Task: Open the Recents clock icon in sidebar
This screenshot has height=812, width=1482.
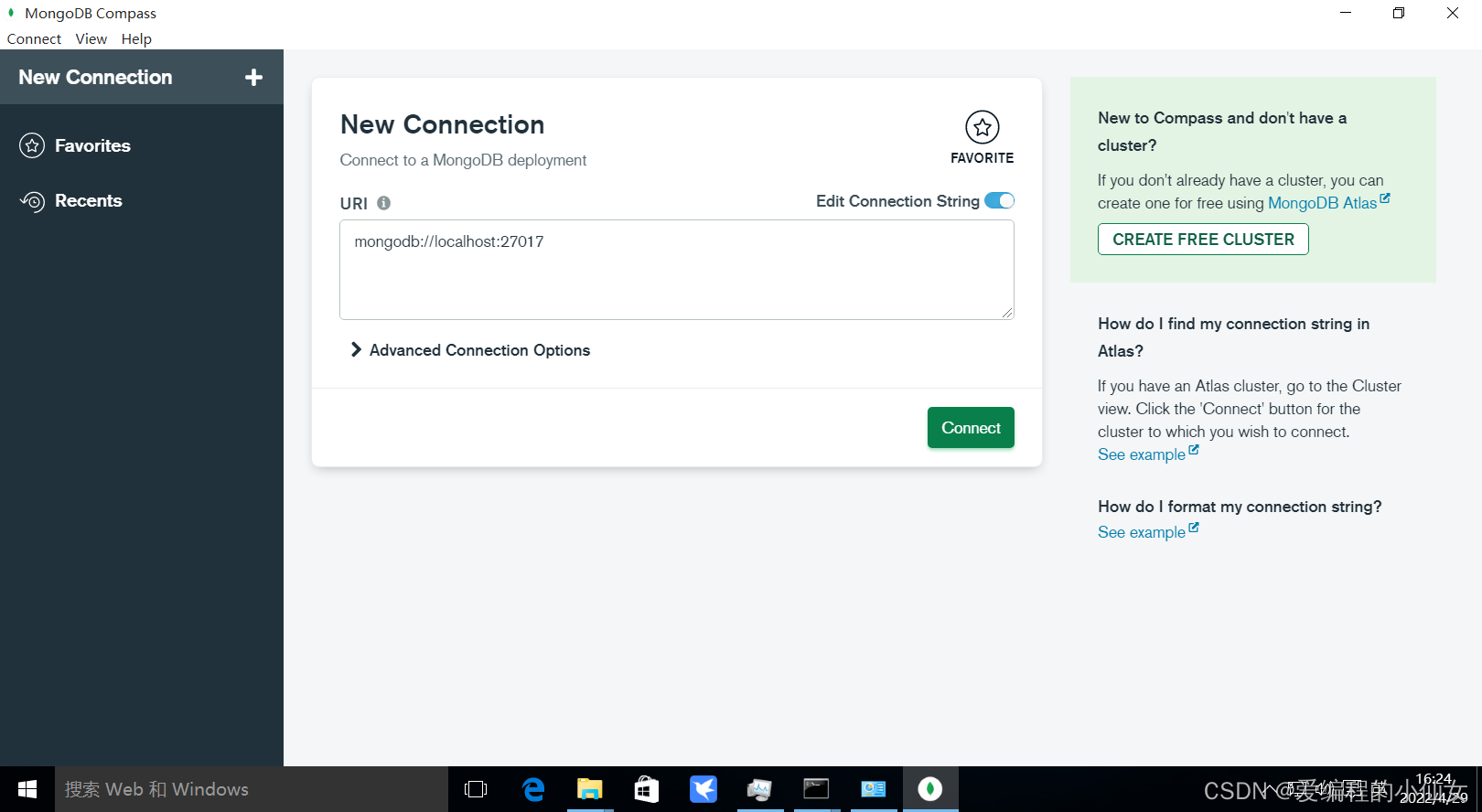Action: (32, 201)
